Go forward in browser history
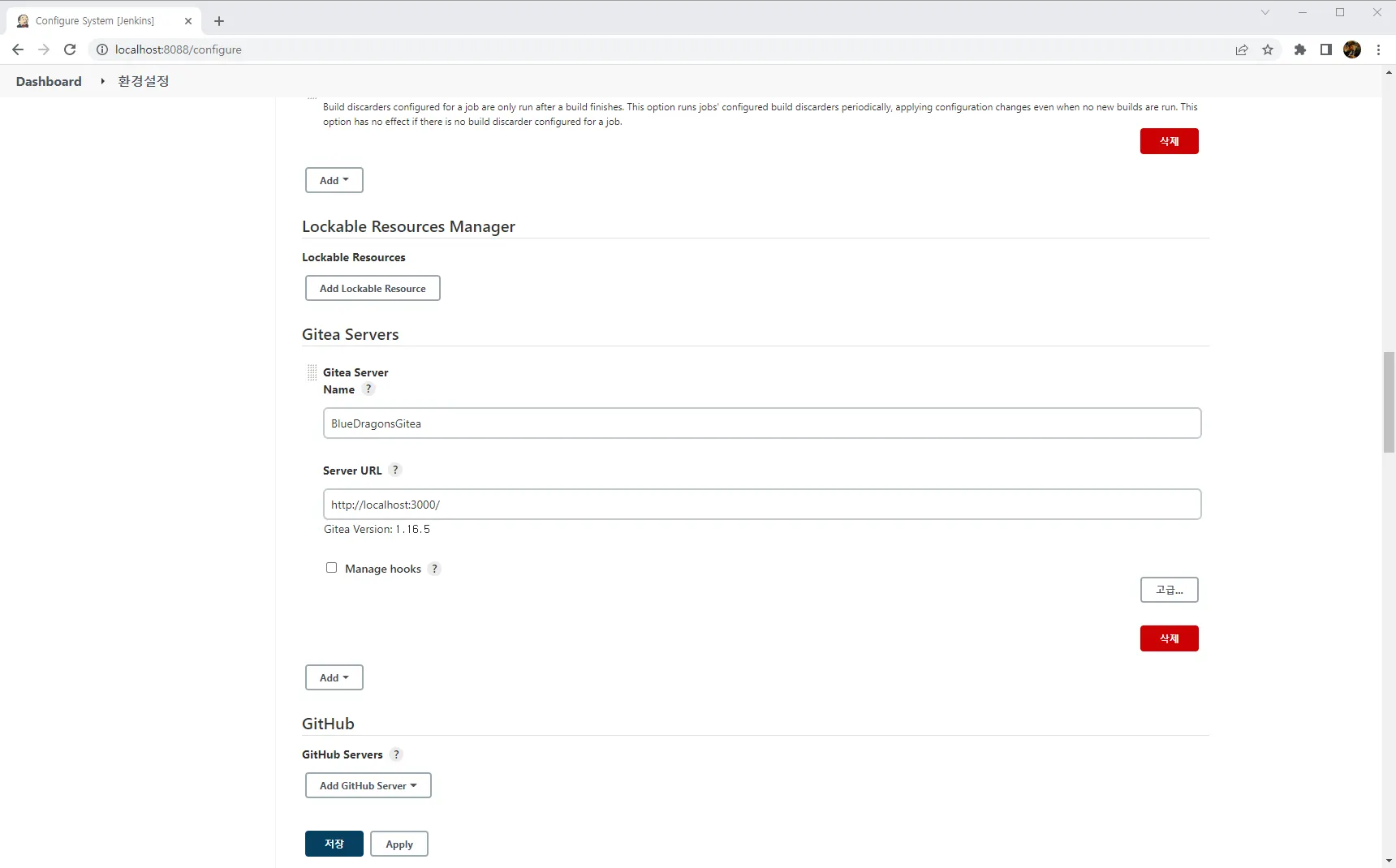The width and height of the screenshot is (1396, 868). point(44,49)
